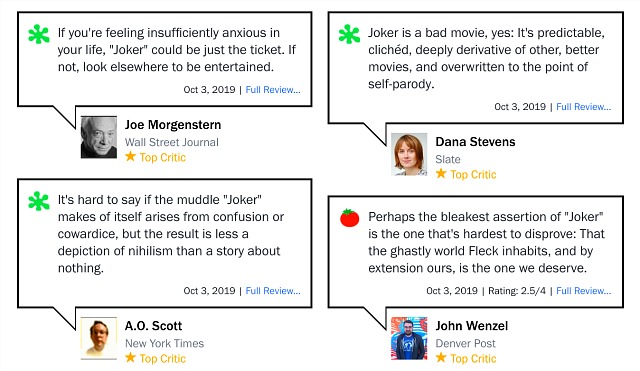Click the green splat icon on A.O. Scott's review

pyautogui.click(x=39, y=201)
